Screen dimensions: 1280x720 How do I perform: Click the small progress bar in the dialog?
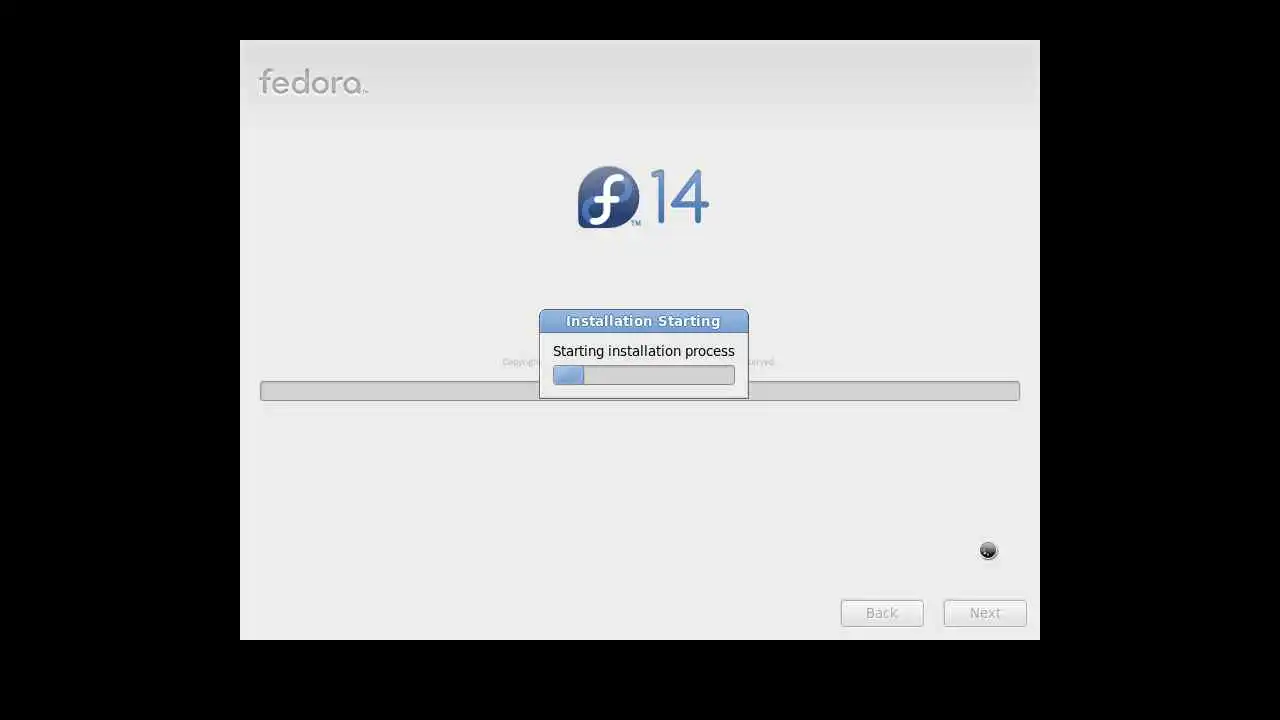click(x=643, y=375)
